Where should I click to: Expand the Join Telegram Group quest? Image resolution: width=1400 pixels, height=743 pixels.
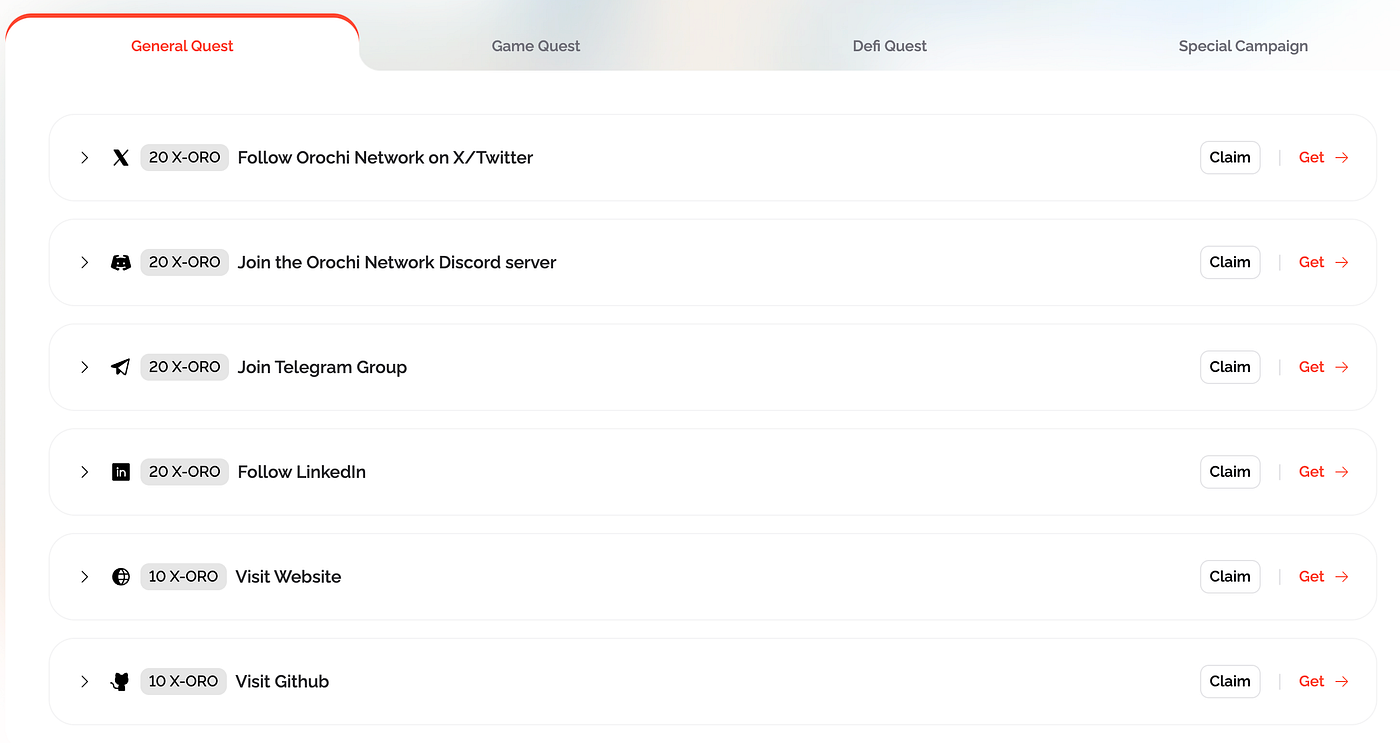85,367
